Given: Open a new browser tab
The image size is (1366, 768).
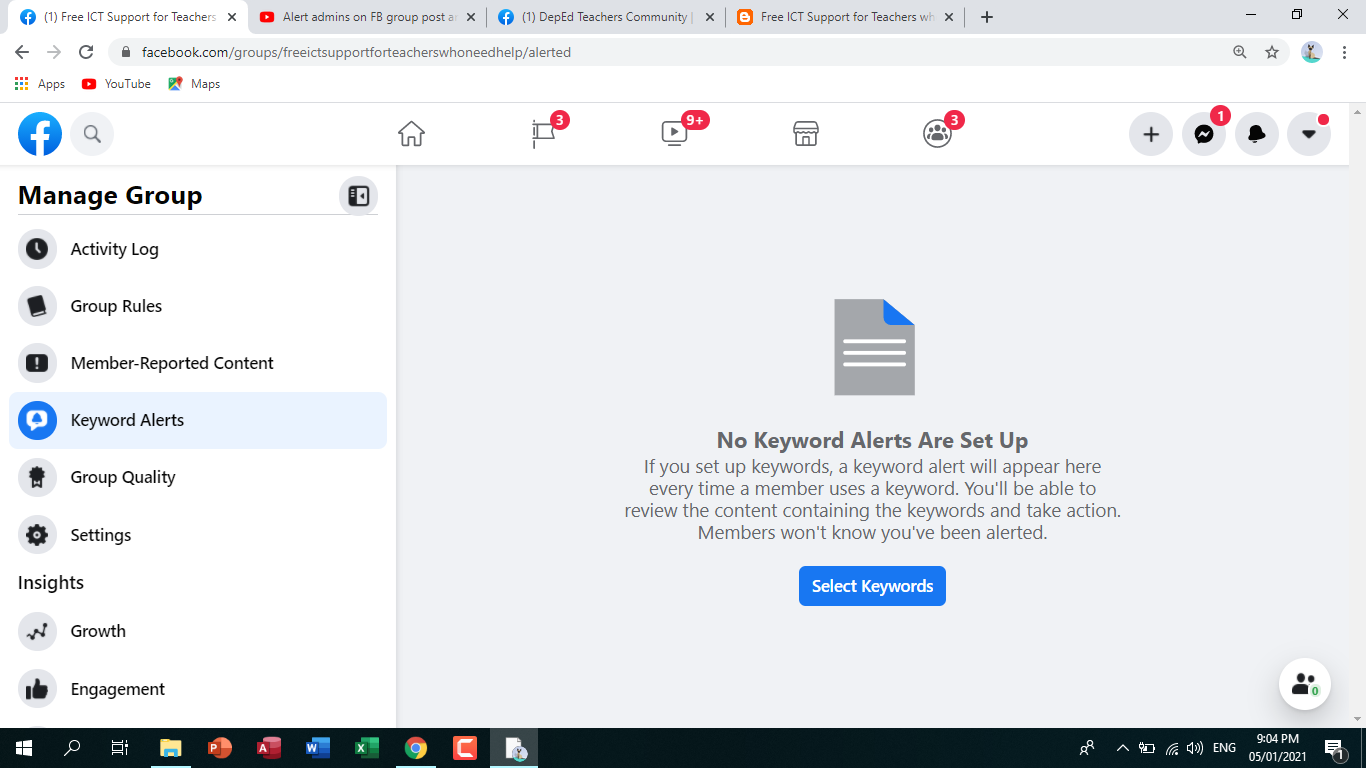Looking at the screenshot, I should (987, 17).
